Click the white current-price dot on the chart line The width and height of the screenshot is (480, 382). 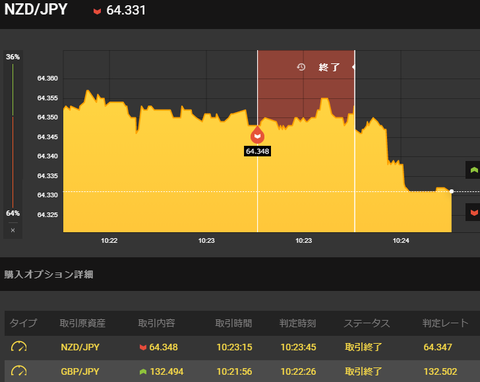click(452, 191)
